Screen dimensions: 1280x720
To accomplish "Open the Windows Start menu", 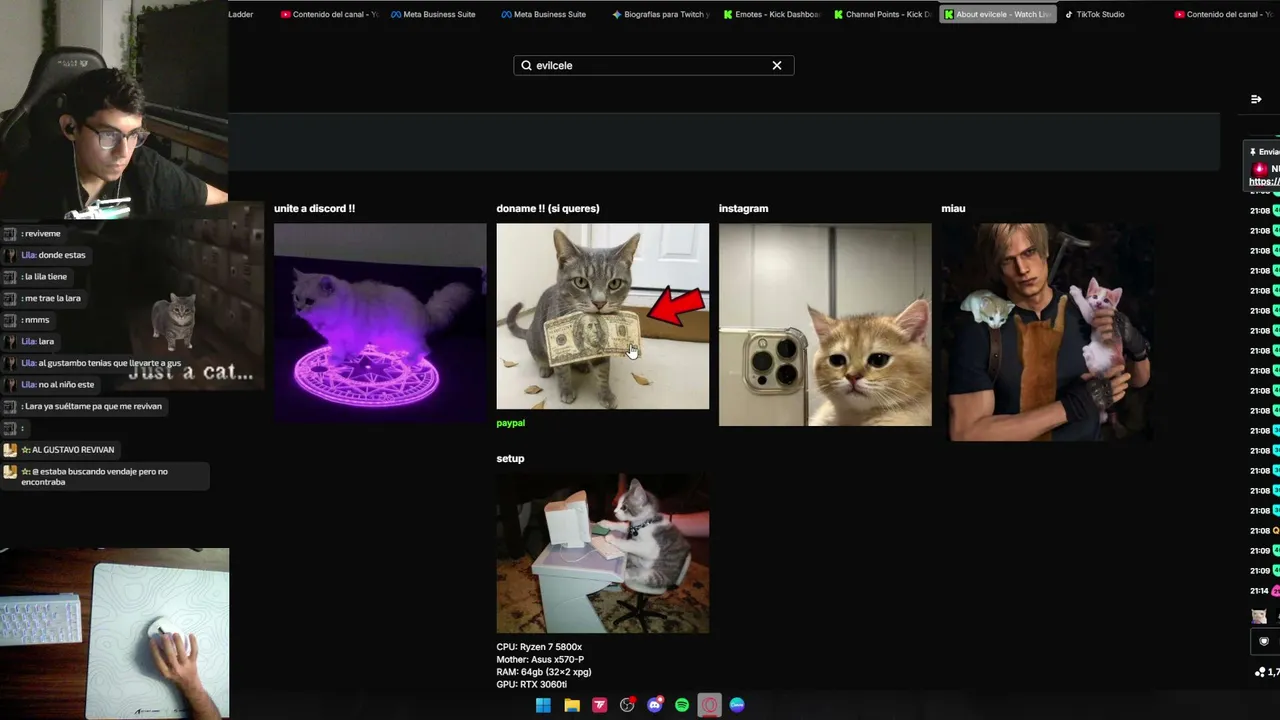I will [543, 705].
